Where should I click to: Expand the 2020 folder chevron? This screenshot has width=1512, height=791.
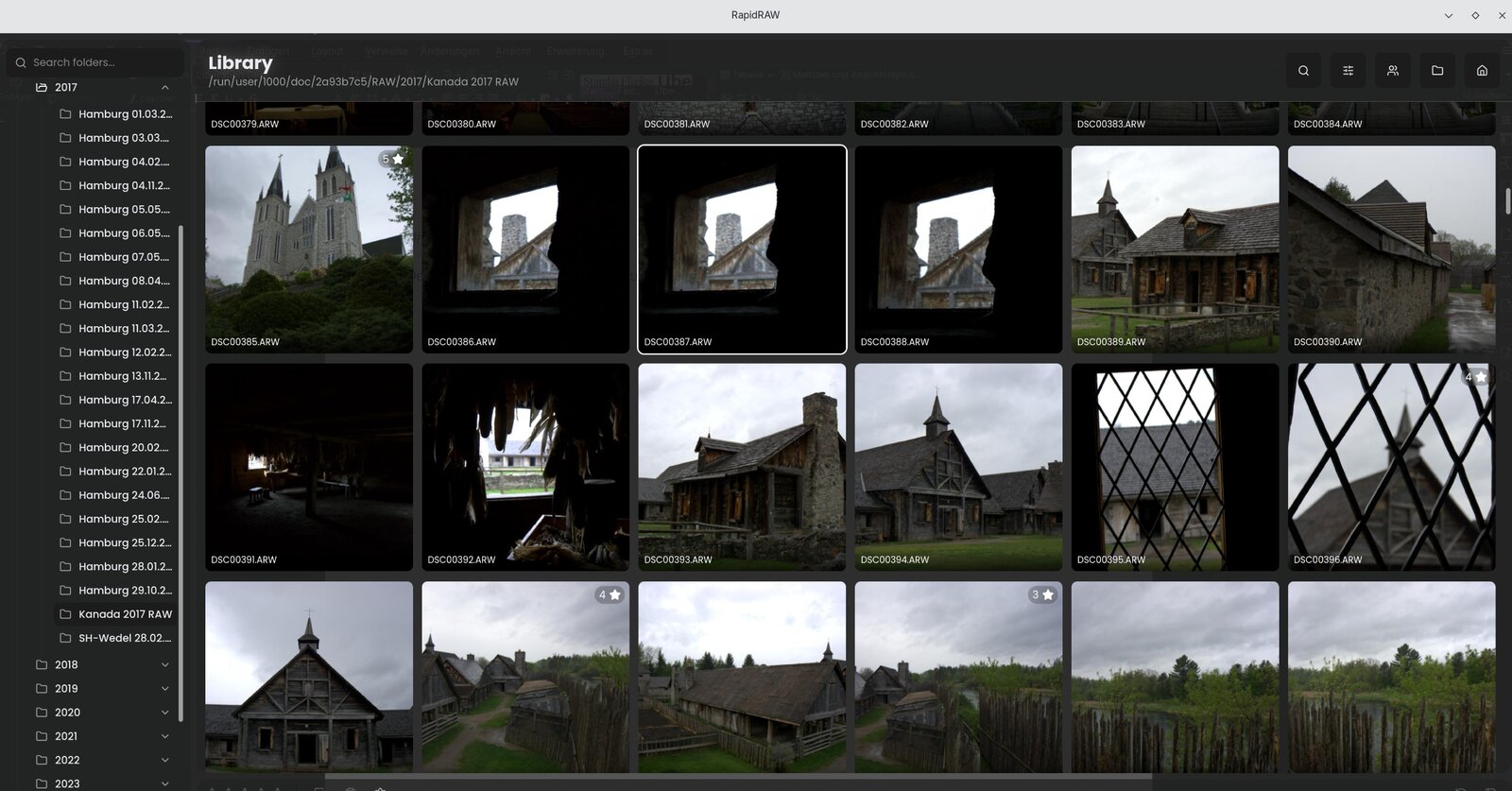165,713
